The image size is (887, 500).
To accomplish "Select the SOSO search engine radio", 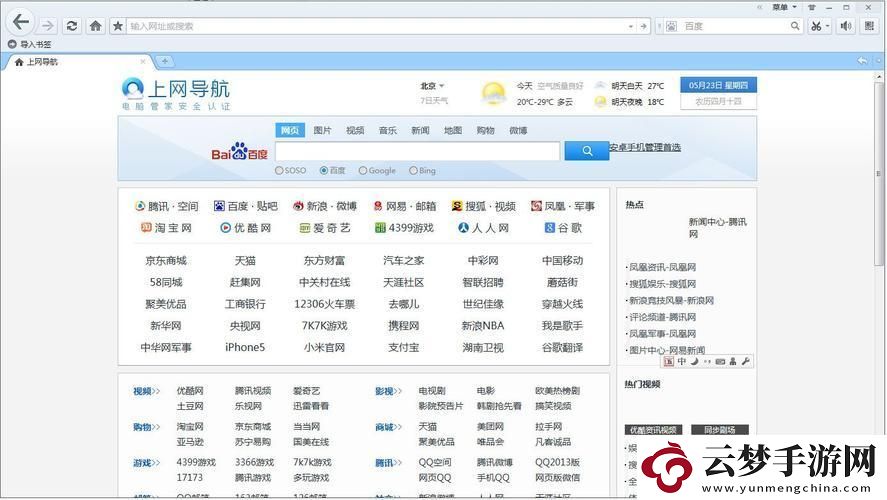I will 279,170.
